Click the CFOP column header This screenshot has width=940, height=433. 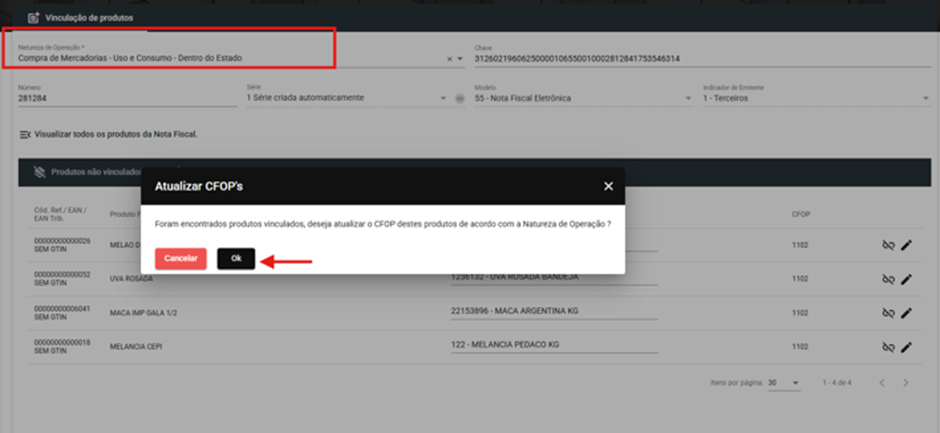click(x=800, y=214)
